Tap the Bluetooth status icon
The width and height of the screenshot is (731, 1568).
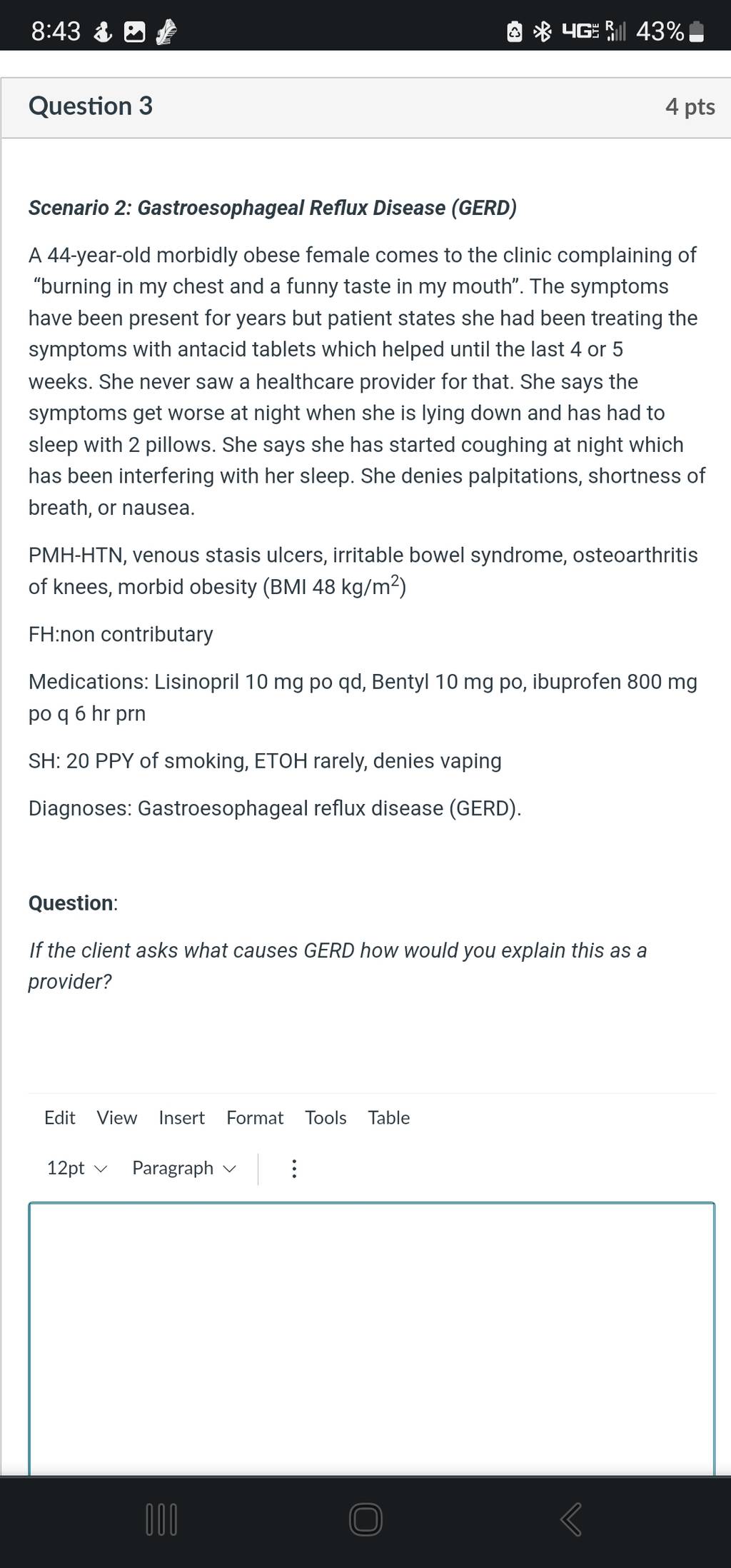pyautogui.click(x=543, y=32)
